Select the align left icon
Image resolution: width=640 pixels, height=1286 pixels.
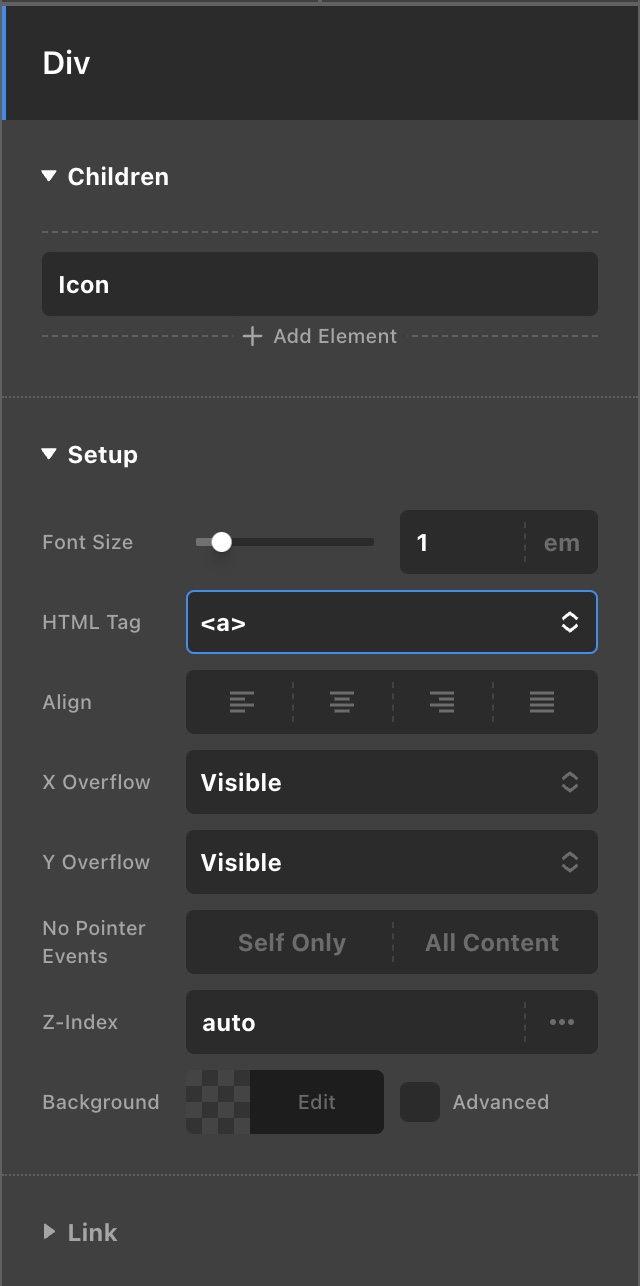[241, 702]
